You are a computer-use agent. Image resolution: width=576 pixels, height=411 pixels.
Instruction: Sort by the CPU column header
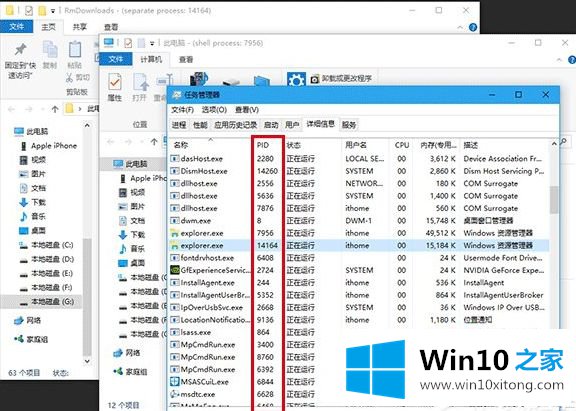tap(402, 145)
